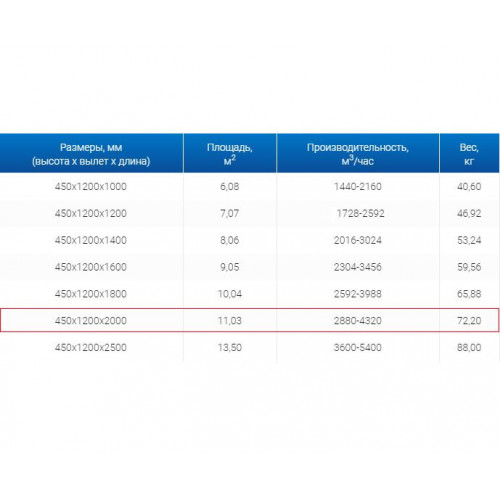Click the Площадь, м² column header
This screenshot has height=500, width=500.
230,153
